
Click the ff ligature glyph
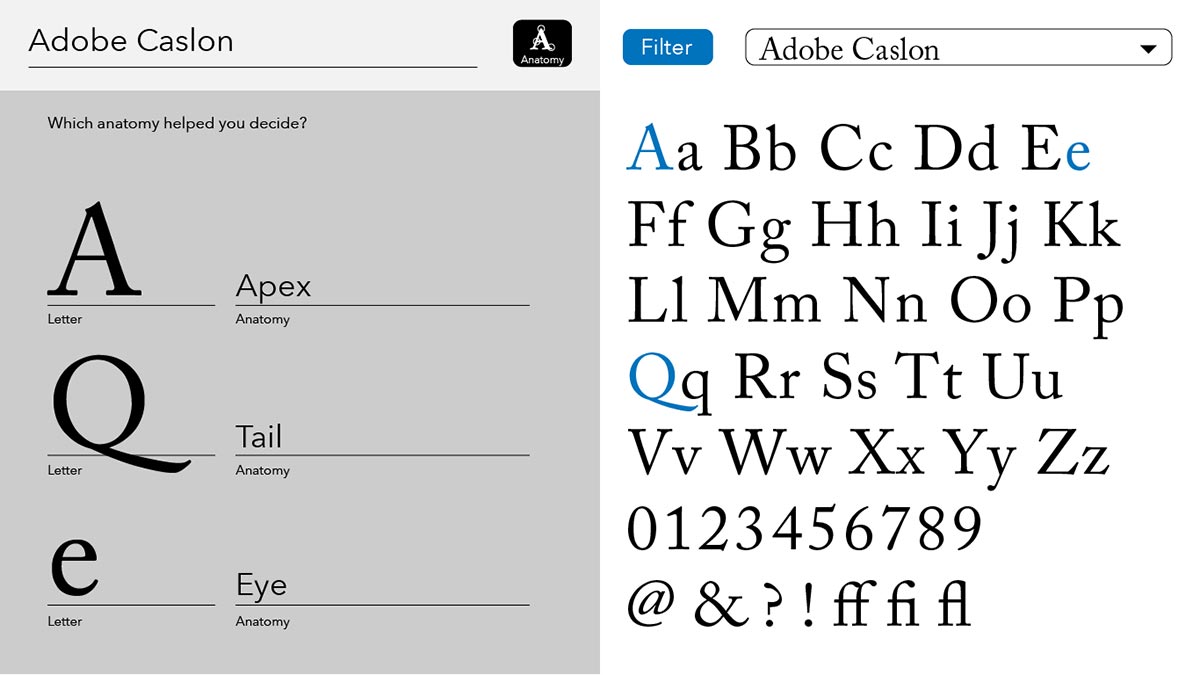pos(856,604)
